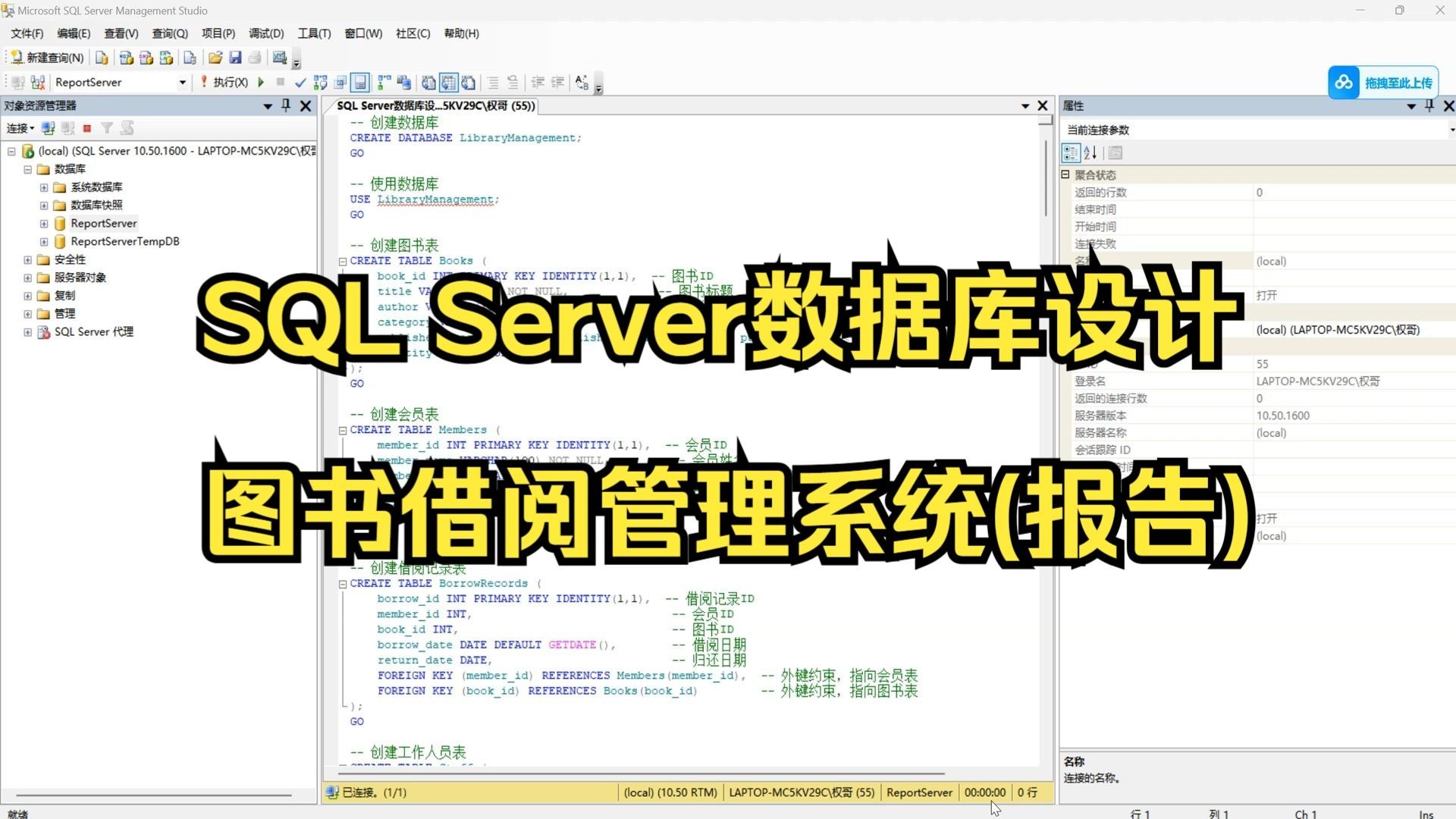Open the 调试(D) menu

(266, 33)
